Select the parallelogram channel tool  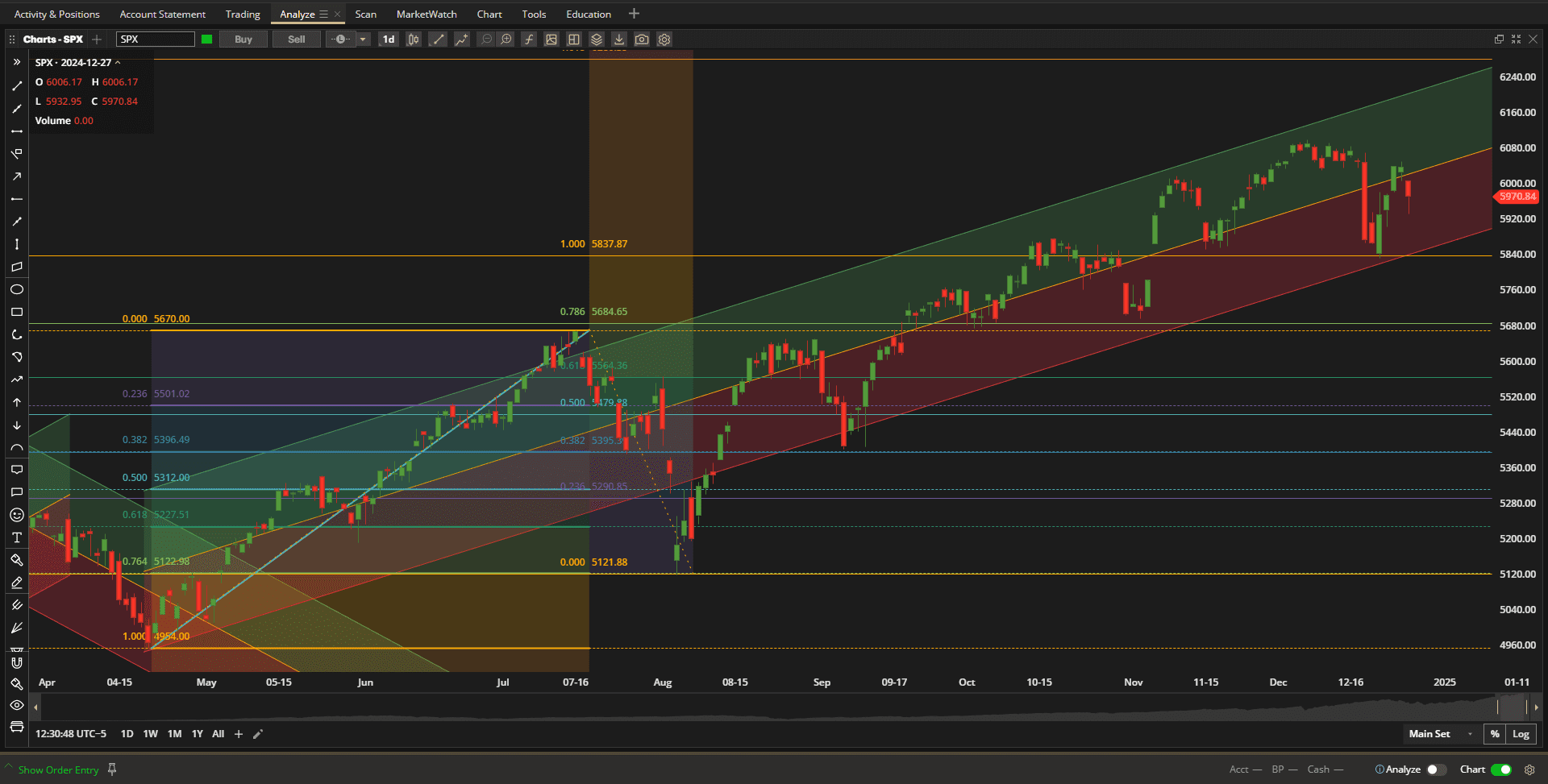click(x=17, y=267)
